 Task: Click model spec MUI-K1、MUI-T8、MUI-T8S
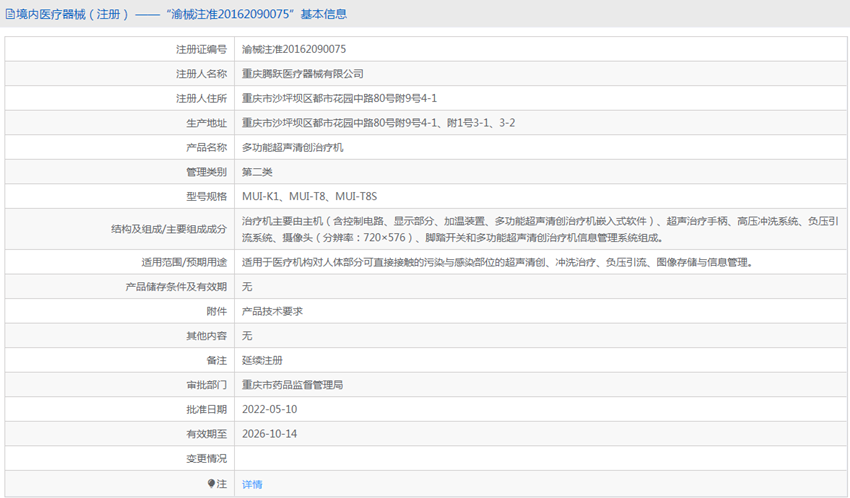pos(310,196)
